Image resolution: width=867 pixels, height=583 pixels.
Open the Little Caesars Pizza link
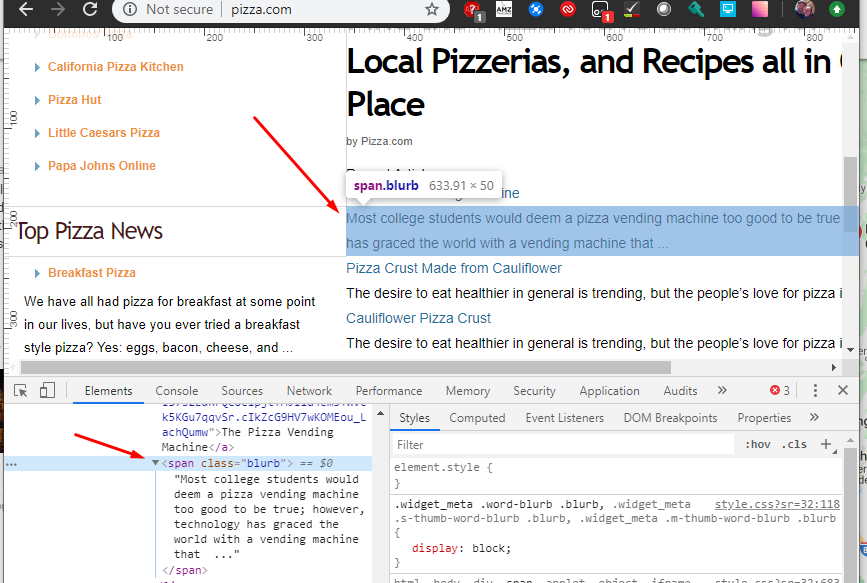tap(104, 133)
